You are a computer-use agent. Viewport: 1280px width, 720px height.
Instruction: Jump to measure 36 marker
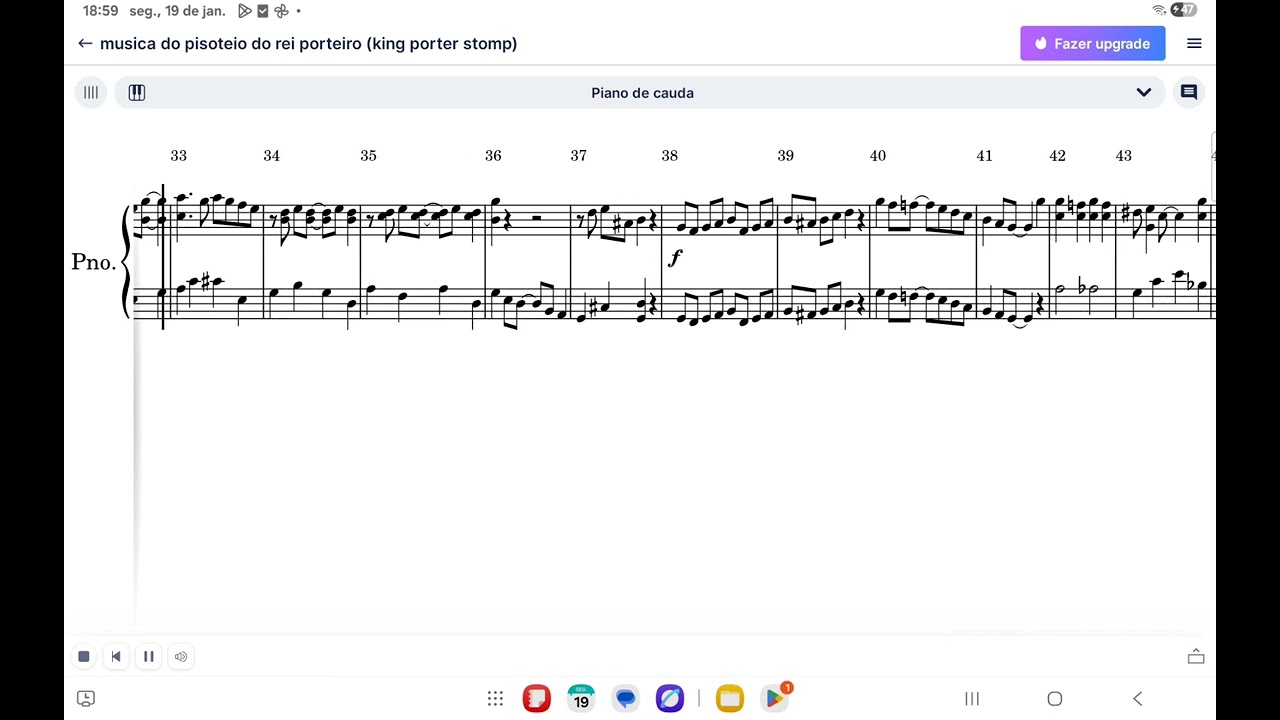click(x=493, y=156)
